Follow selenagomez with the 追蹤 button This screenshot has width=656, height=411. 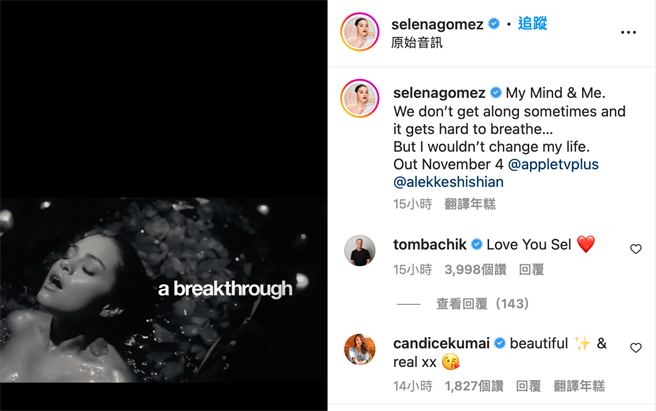point(533,23)
